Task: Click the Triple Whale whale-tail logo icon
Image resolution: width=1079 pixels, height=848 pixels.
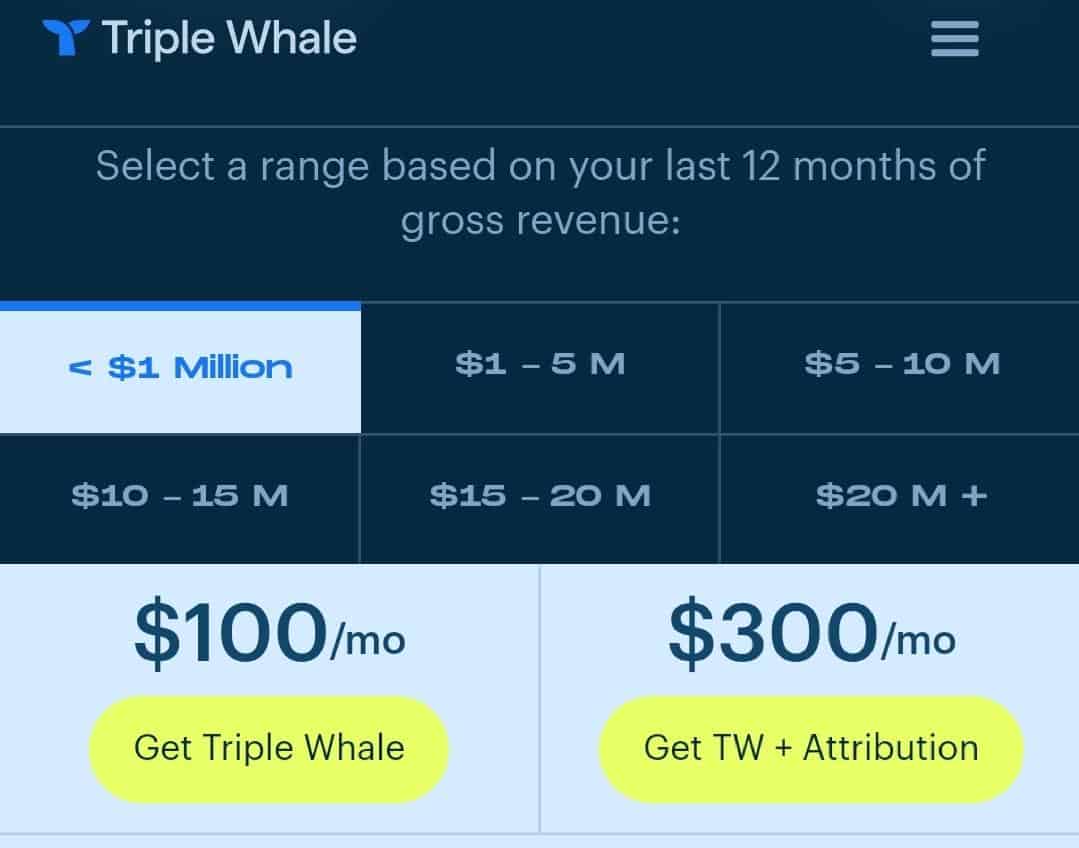Action: 66,39
